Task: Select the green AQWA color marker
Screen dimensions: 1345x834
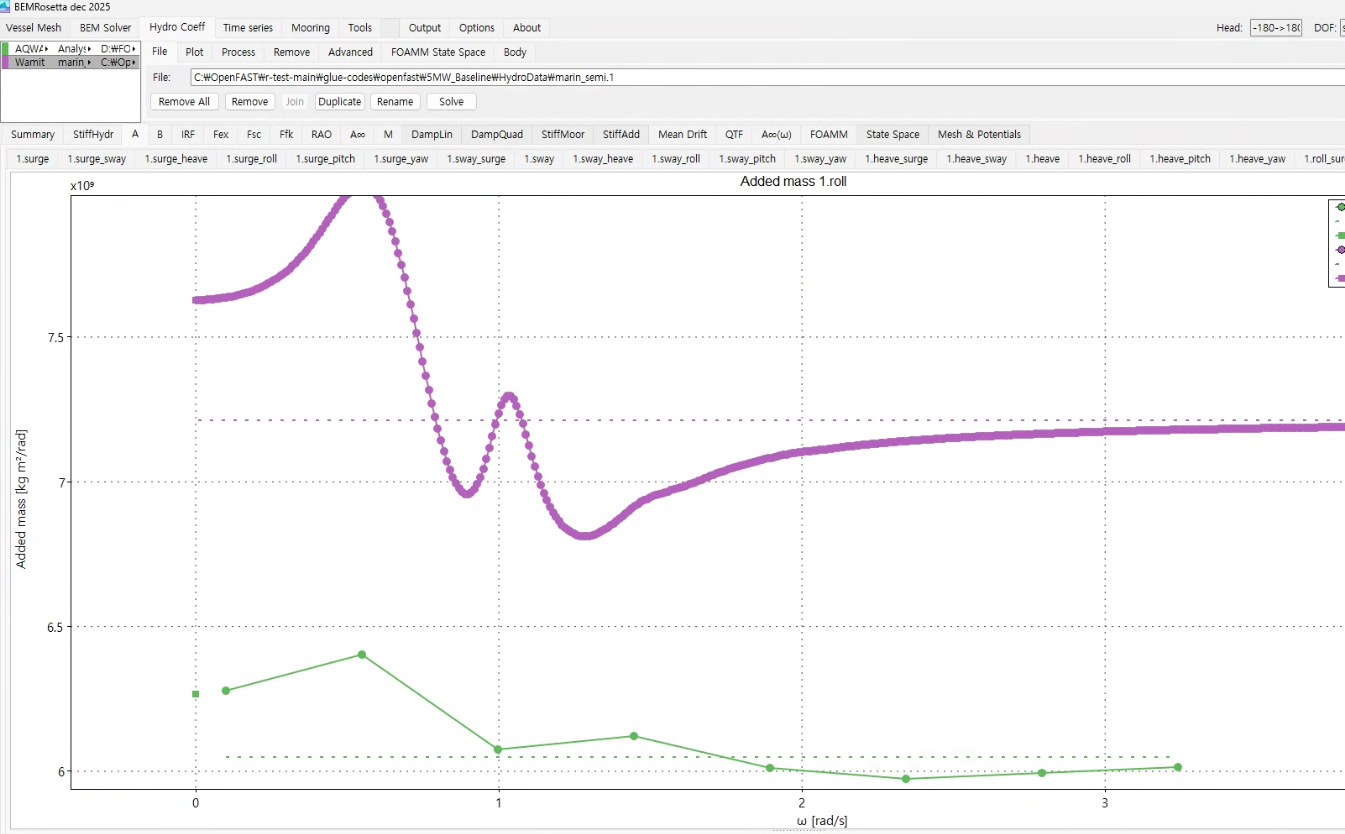Action: click(6, 48)
